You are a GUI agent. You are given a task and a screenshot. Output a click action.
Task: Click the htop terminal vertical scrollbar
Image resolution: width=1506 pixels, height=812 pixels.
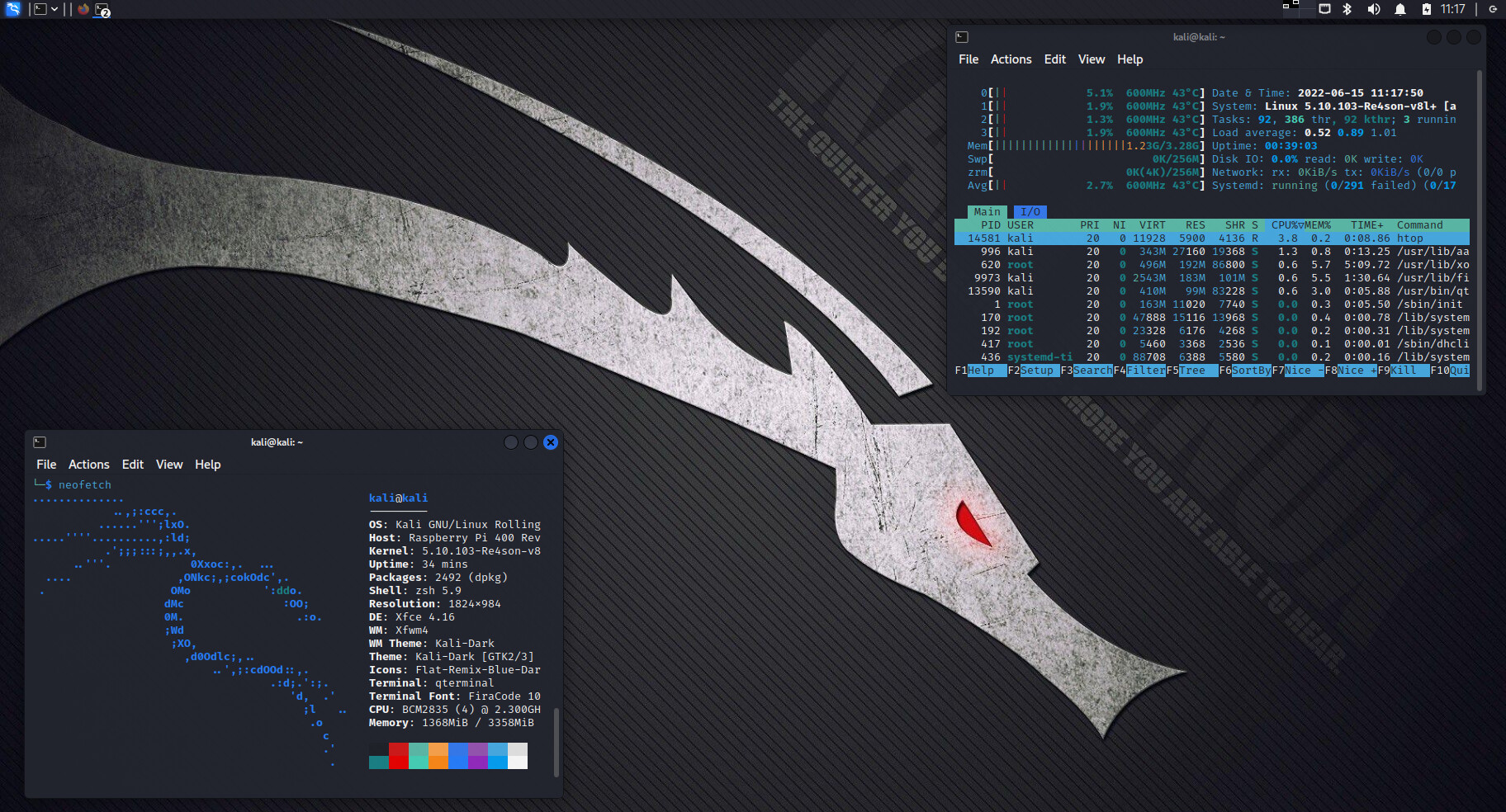(x=1480, y=229)
